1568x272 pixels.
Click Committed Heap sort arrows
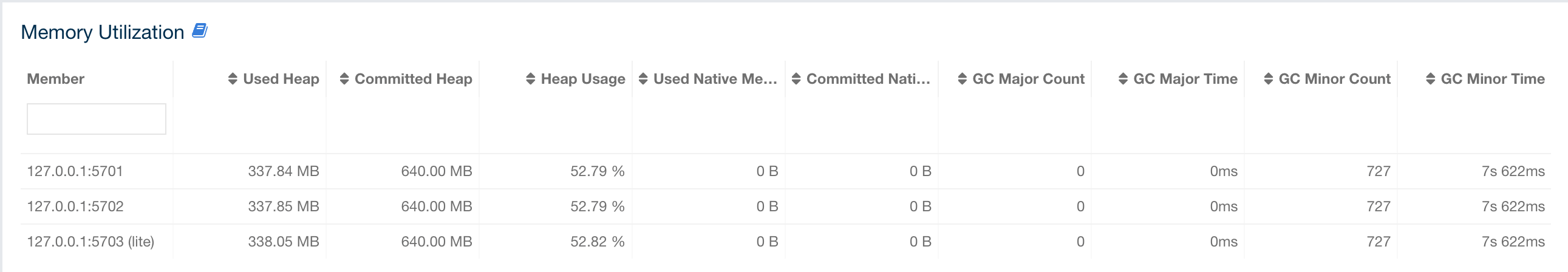coord(344,79)
